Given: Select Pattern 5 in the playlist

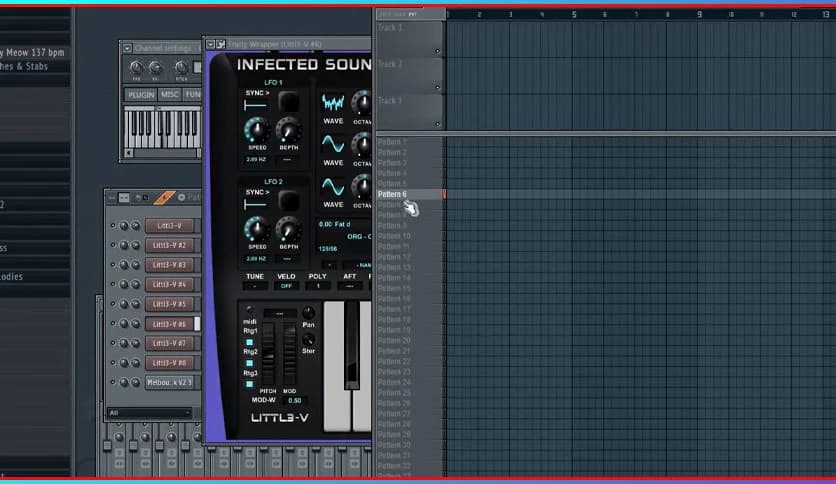Looking at the screenshot, I should click(x=392, y=183).
